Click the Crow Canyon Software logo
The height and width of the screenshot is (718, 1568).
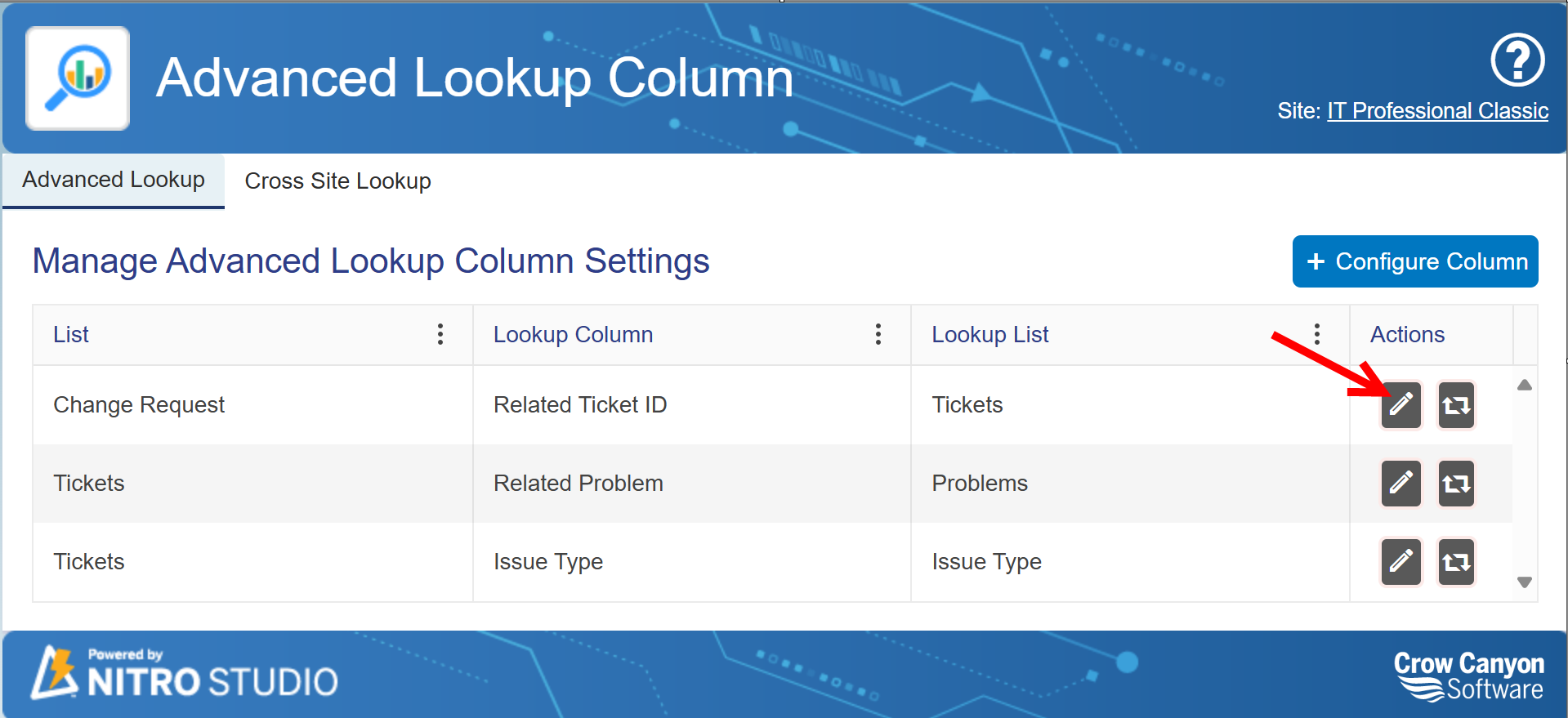pyautogui.click(x=1468, y=676)
